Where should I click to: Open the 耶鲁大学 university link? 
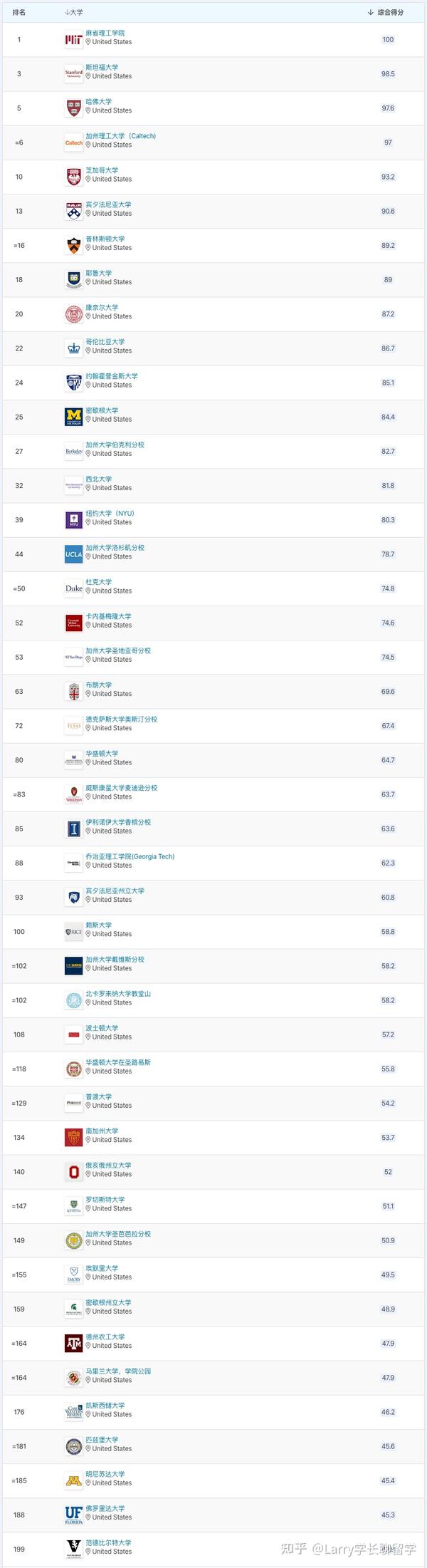tap(100, 273)
